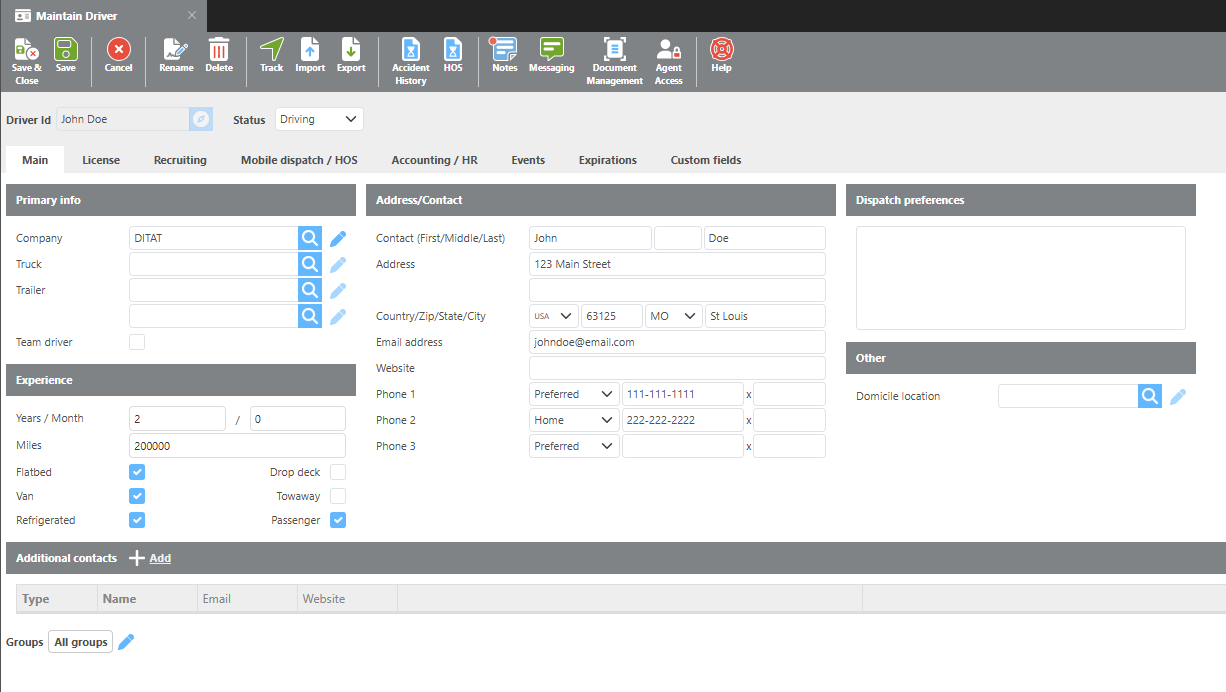Search for a Company with magnifier icon
This screenshot has width=1226, height=692.
pos(310,238)
